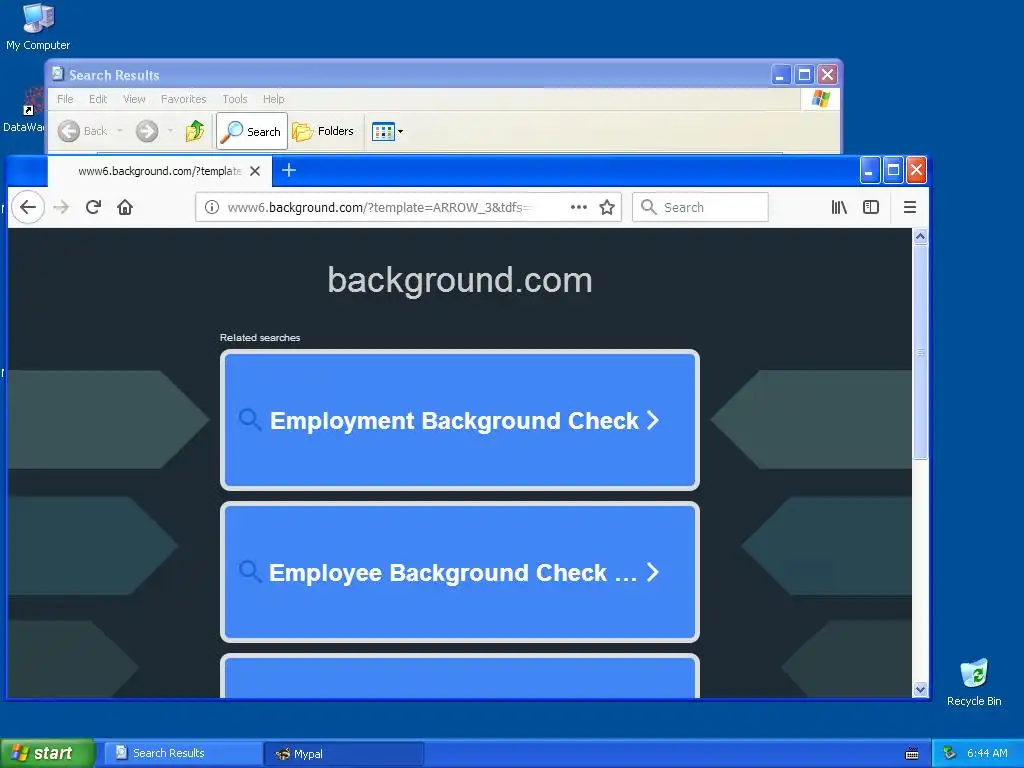Image resolution: width=1024 pixels, height=768 pixels.
Task: Click the safely remove hardware tray icon
Action: [950, 753]
